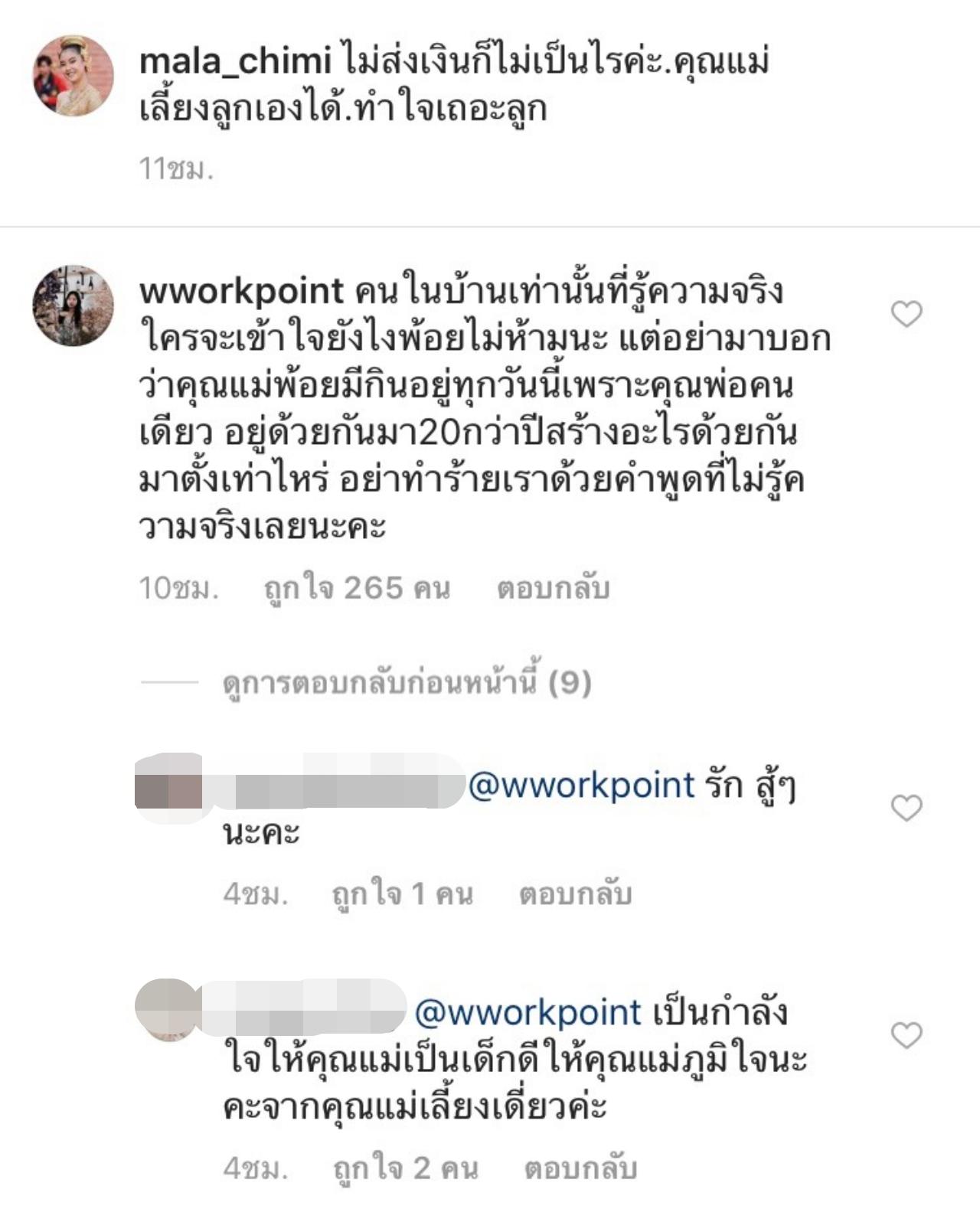The width and height of the screenshot is (980, 1222).
Task: Tap the blurred avatar of the first reply
Action: click(168, 789)
